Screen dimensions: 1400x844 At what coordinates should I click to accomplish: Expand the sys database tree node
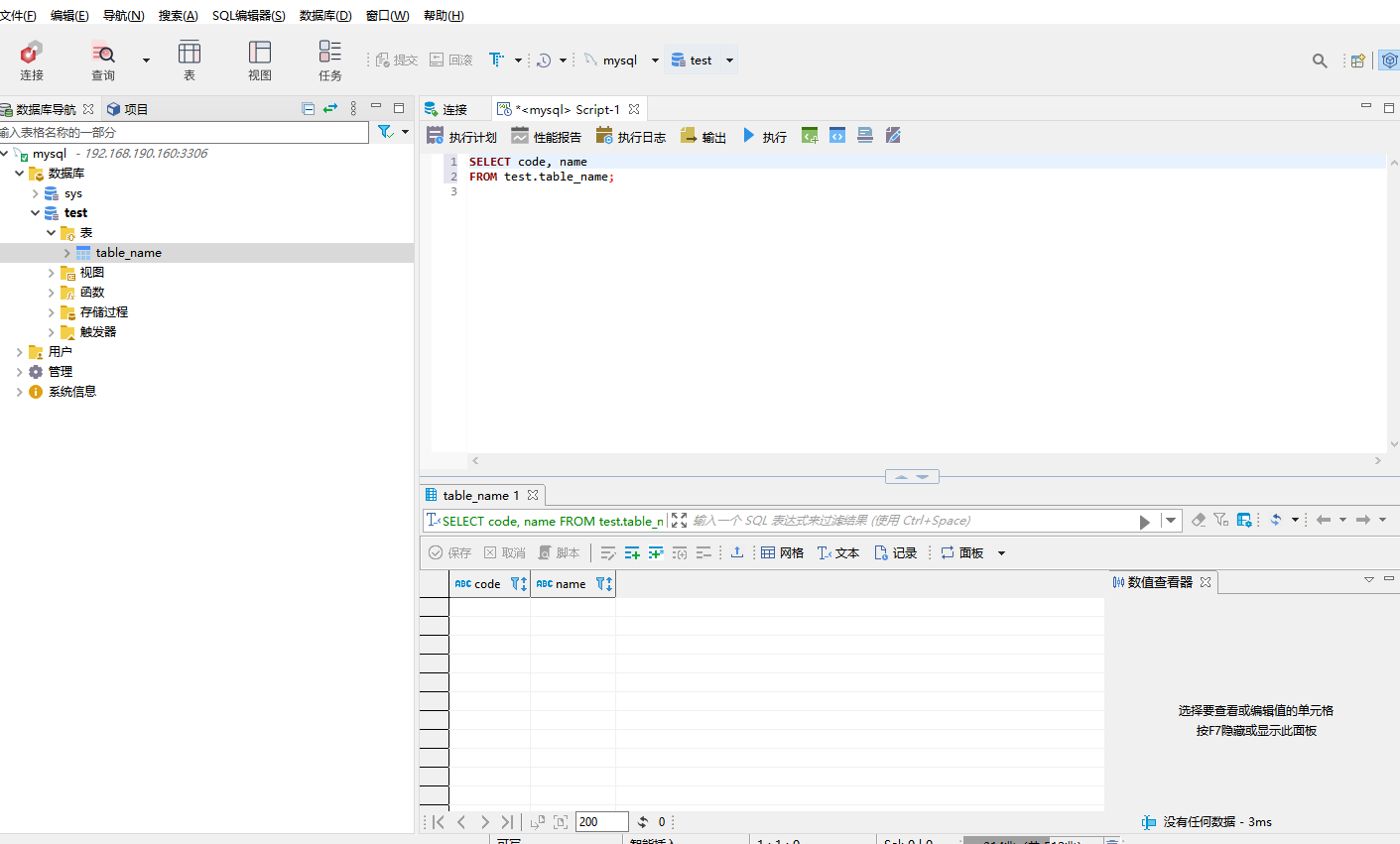tap(36, 193)
